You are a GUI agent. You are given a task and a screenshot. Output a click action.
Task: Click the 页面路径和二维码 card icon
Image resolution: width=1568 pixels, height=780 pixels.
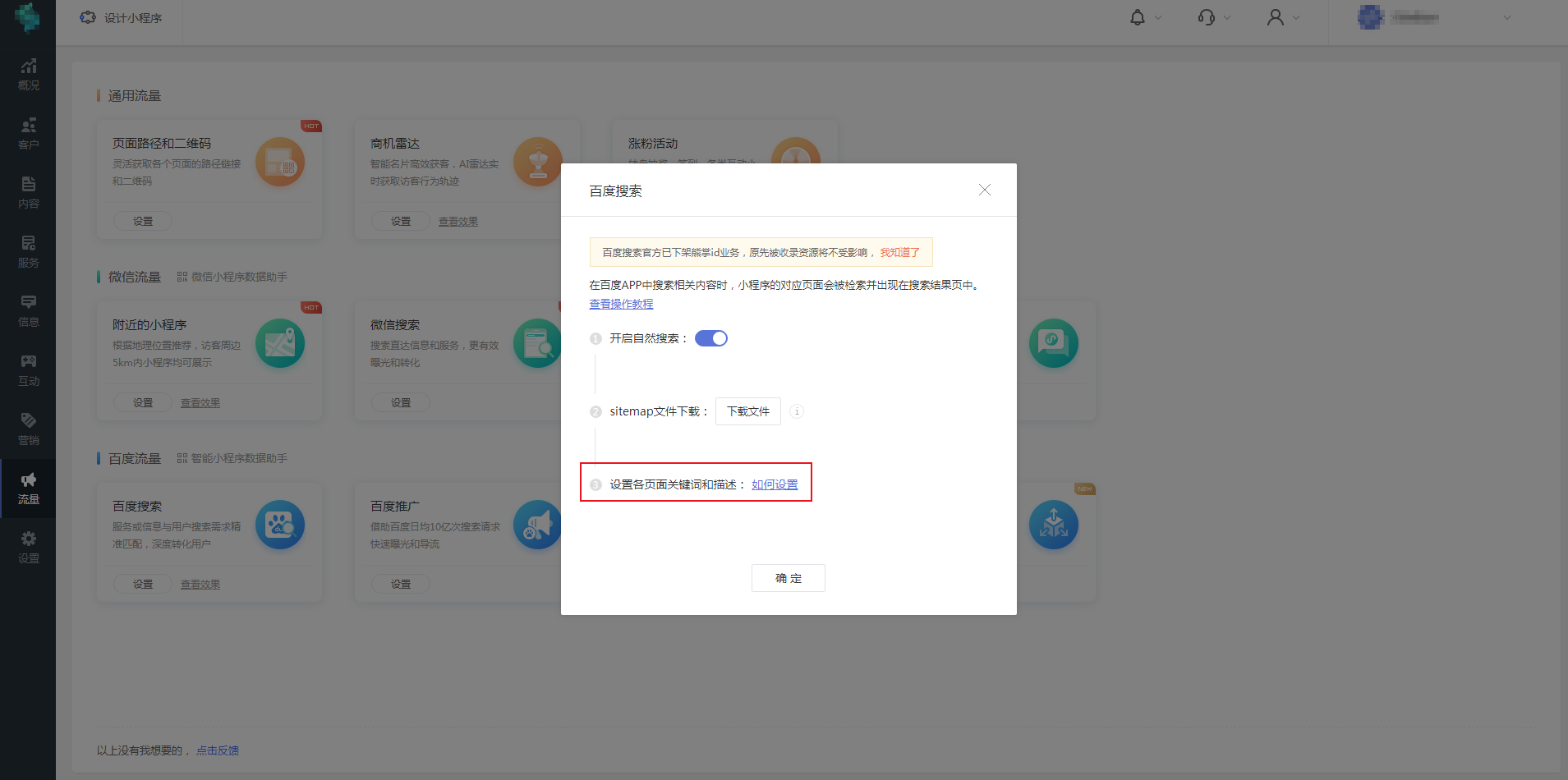click(280, 162)
